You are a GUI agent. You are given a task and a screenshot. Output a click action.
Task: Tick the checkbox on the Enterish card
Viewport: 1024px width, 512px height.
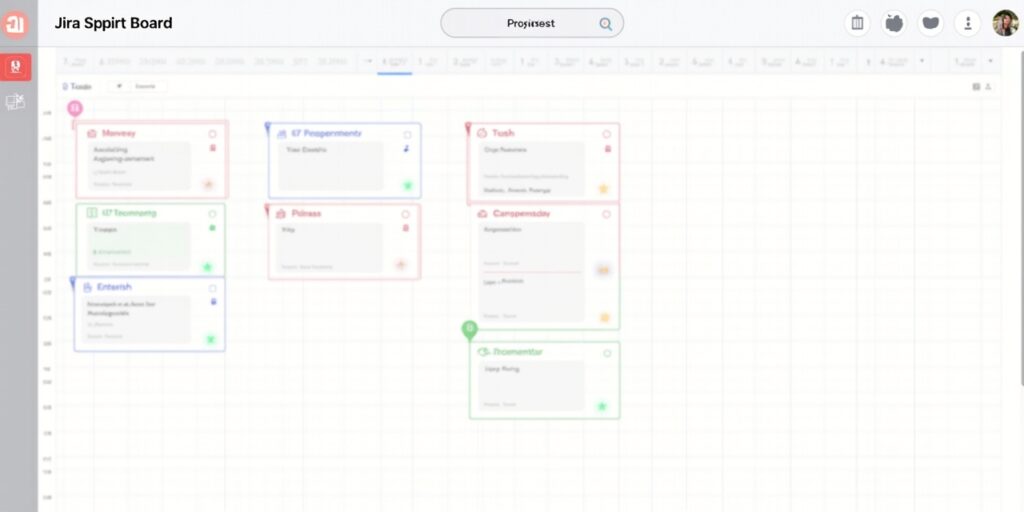[212, 288]
